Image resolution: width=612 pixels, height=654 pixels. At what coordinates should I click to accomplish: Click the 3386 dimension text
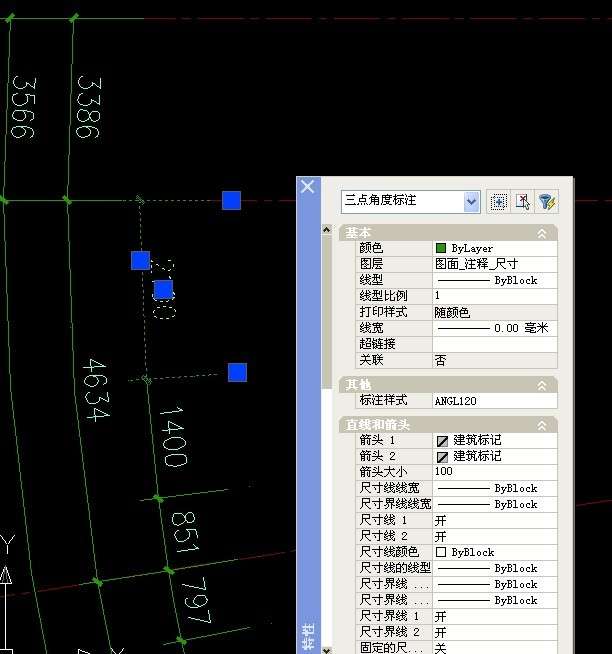(88, 107)
